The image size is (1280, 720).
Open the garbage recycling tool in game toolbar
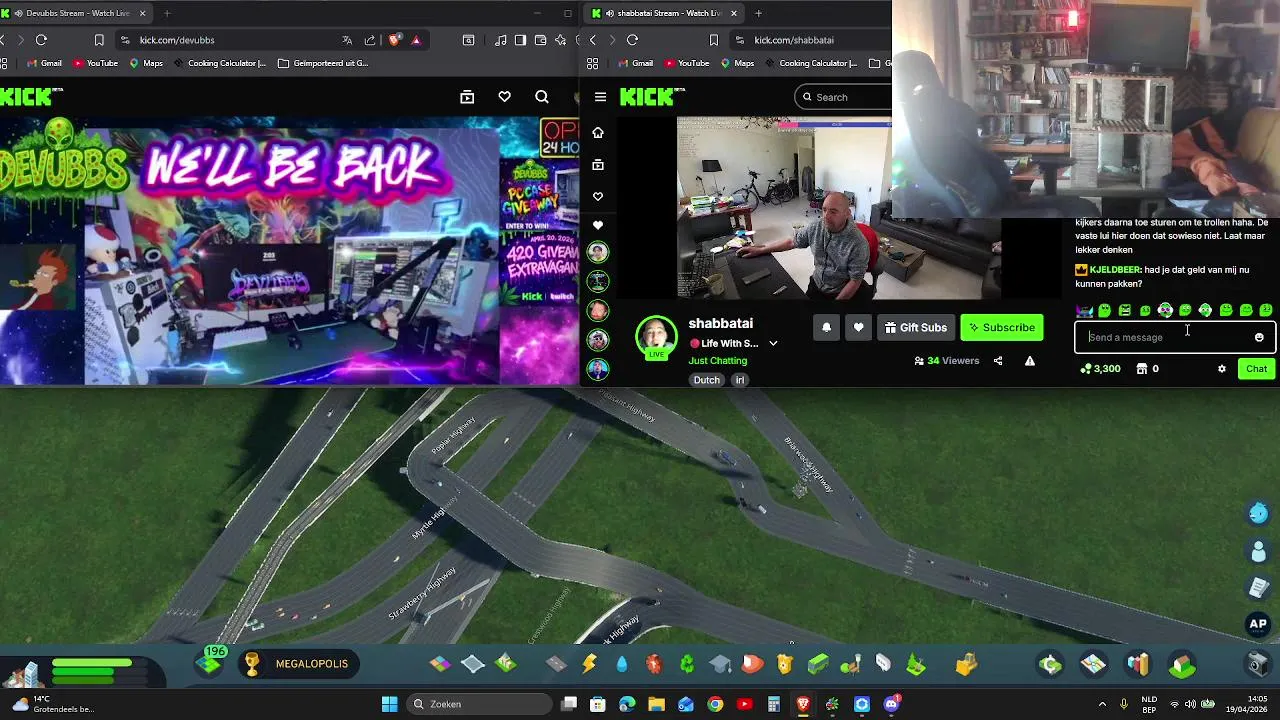687,664
